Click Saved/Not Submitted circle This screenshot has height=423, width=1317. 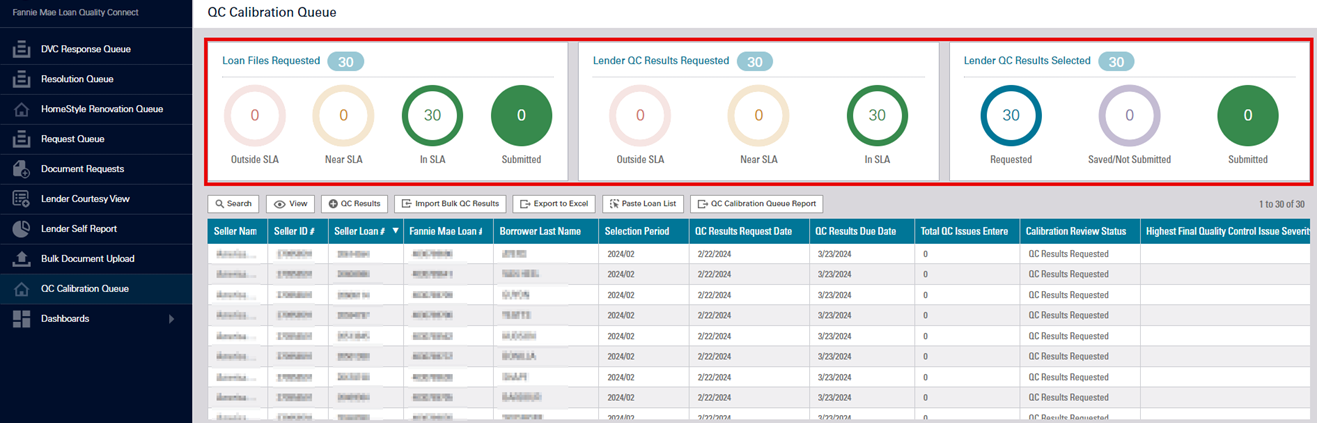(1129, 116)
